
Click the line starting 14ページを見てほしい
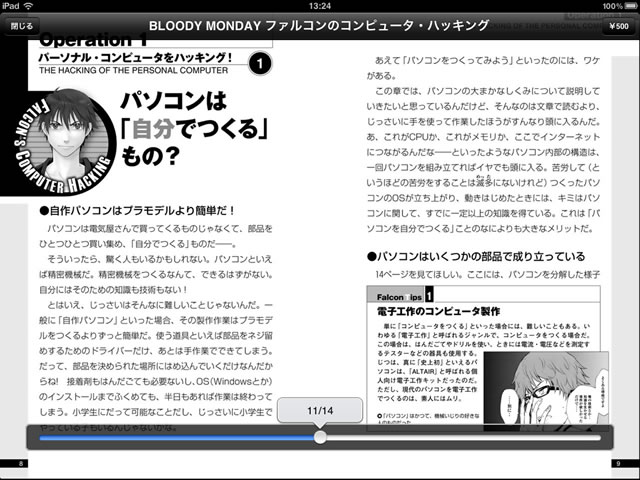[x=487, y=274]
